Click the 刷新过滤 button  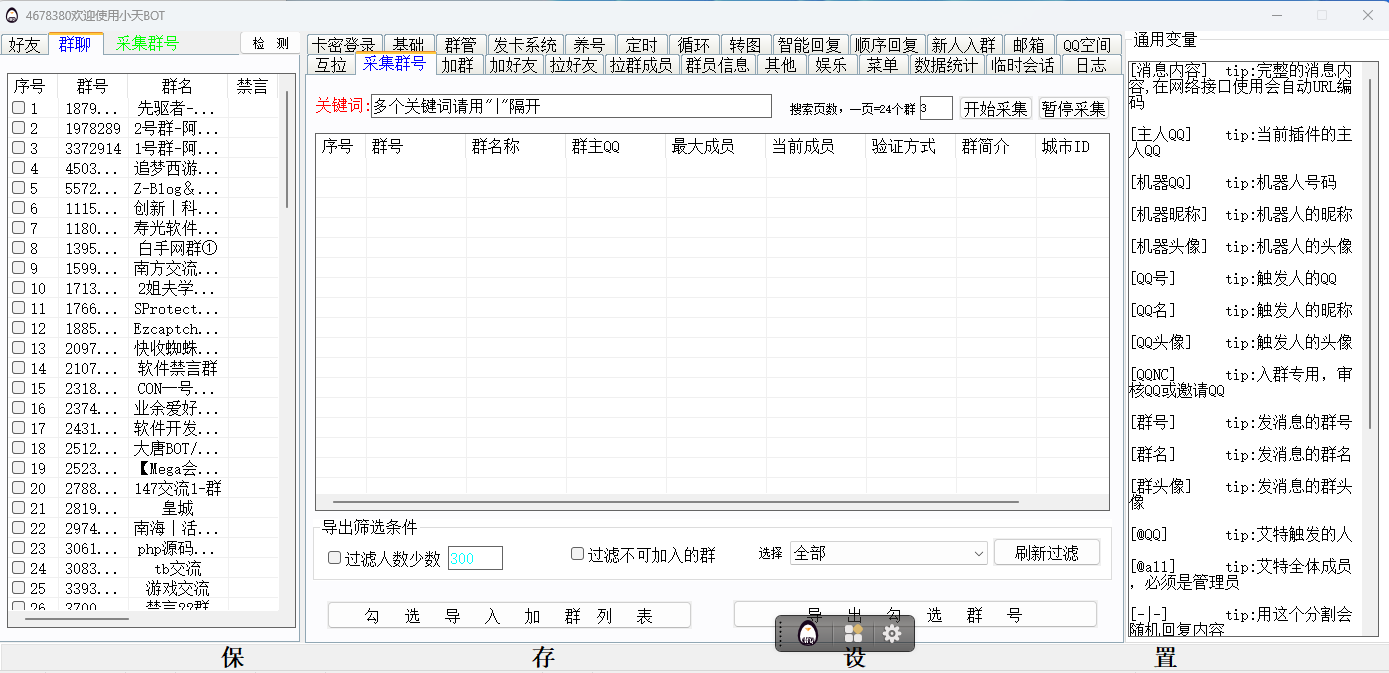(1046, 553)
